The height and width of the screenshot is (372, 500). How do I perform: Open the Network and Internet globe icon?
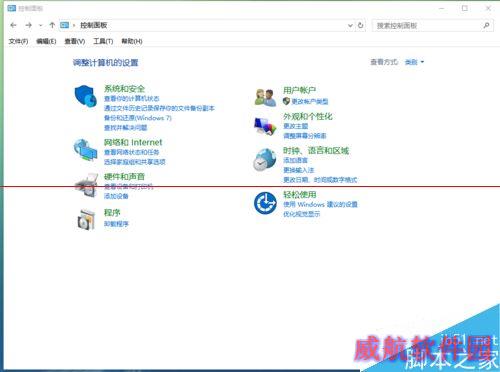(x=85, y=150)
